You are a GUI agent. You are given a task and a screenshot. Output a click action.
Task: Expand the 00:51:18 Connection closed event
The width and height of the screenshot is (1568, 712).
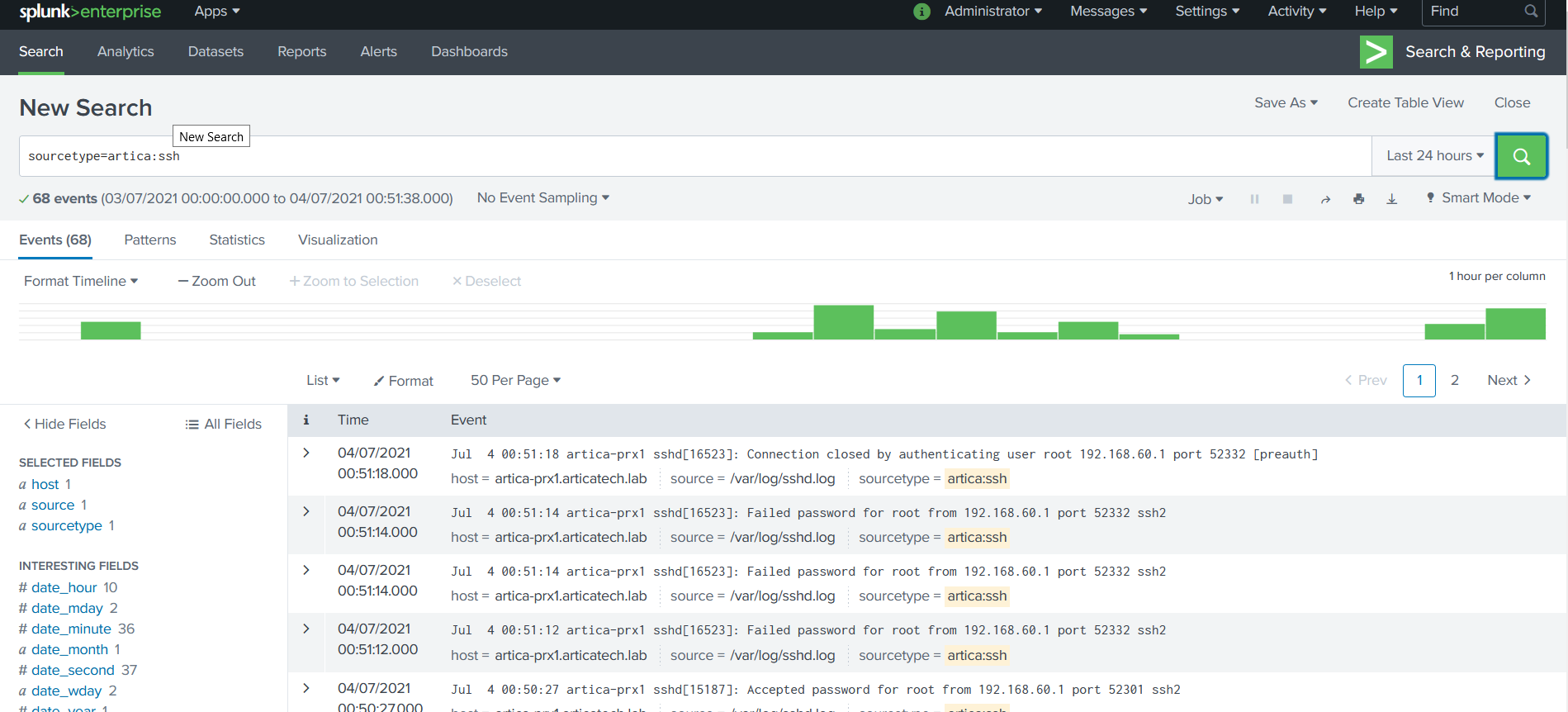tap(306, 453)
